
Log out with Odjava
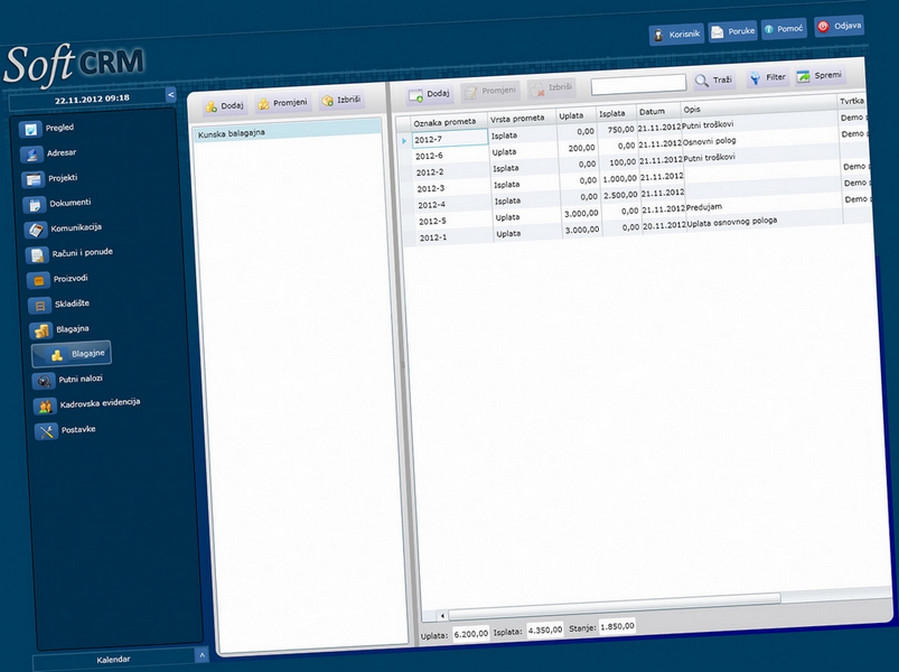click(x=839, y=26)
